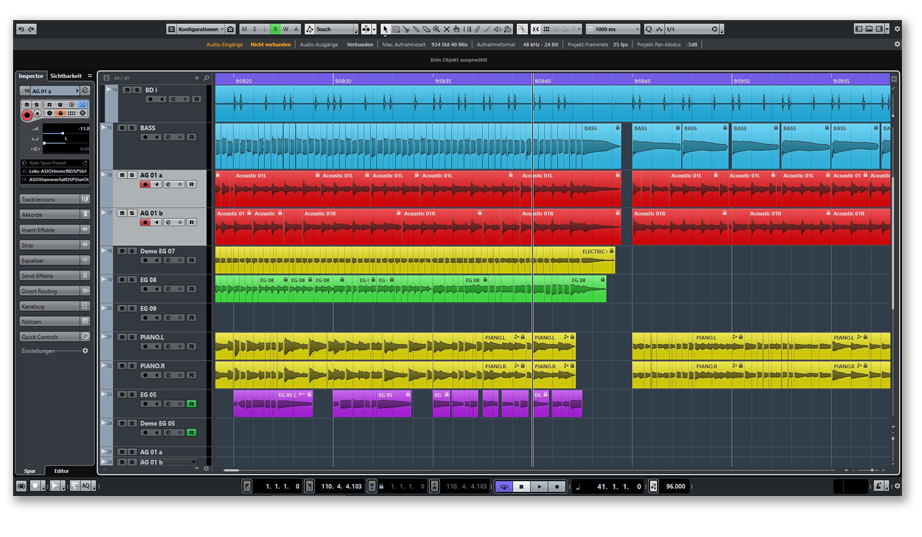The height and width of the screenshot is (537, 922).
Task: Click the Kein Spur-Preset field
Action: coord(55,163)
